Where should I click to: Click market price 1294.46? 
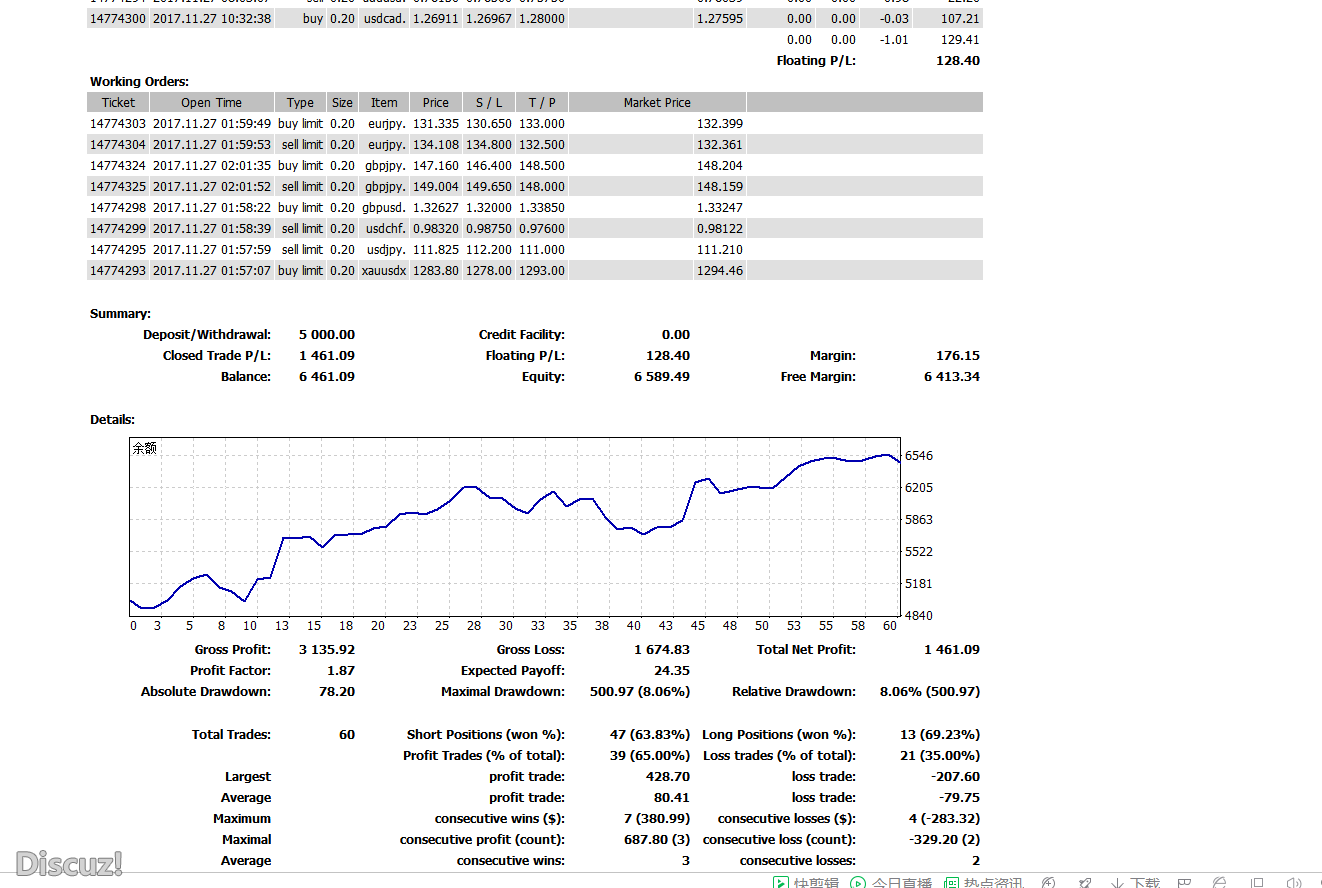[720, 270]
